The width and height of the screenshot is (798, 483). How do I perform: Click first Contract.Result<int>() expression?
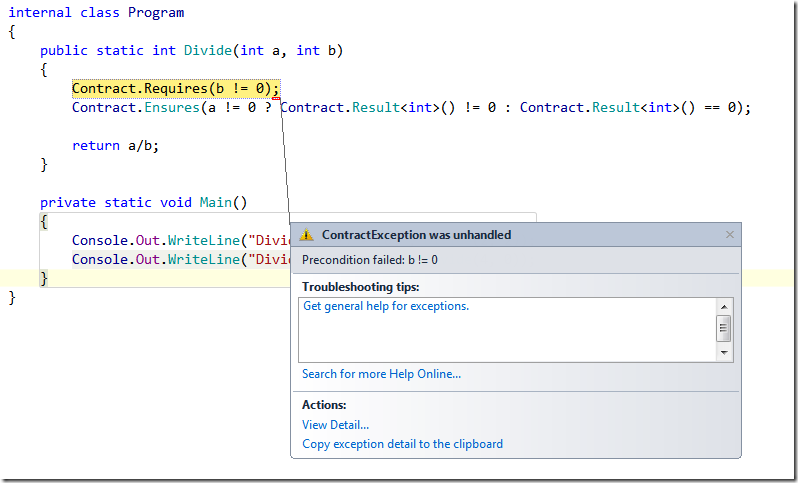[x=367, y=108]
